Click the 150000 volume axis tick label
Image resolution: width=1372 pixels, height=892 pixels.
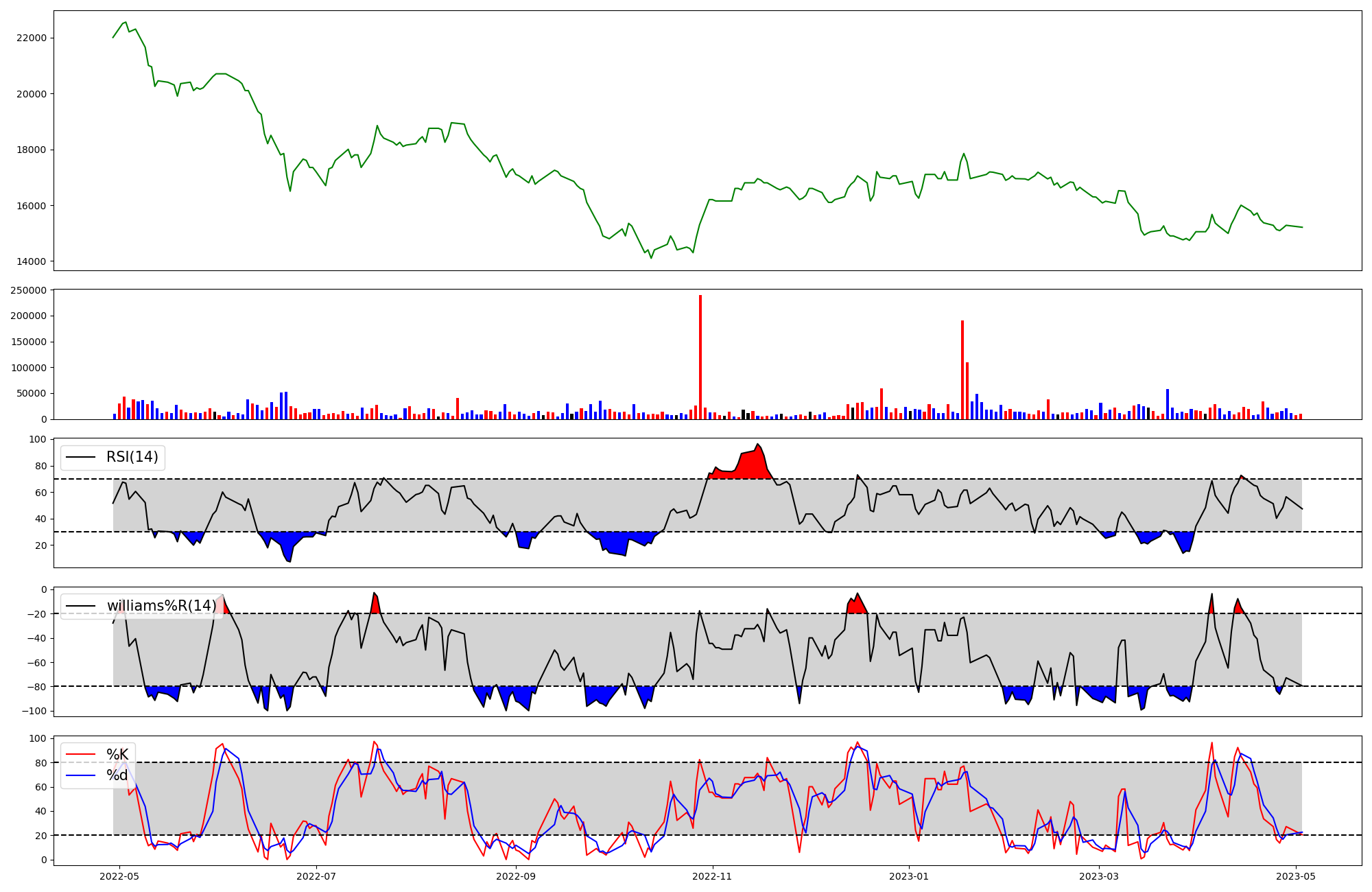(x=29, y=342)
